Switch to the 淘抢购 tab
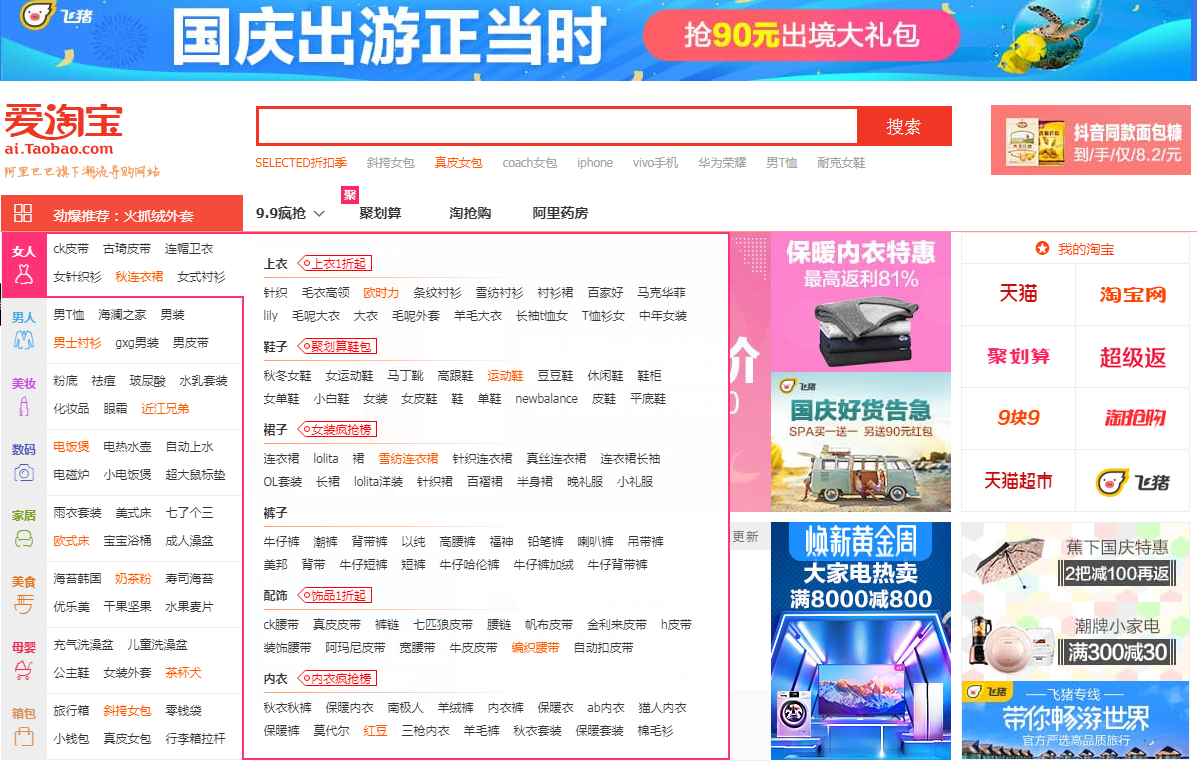1197x772 pixels. coord(470,213)
